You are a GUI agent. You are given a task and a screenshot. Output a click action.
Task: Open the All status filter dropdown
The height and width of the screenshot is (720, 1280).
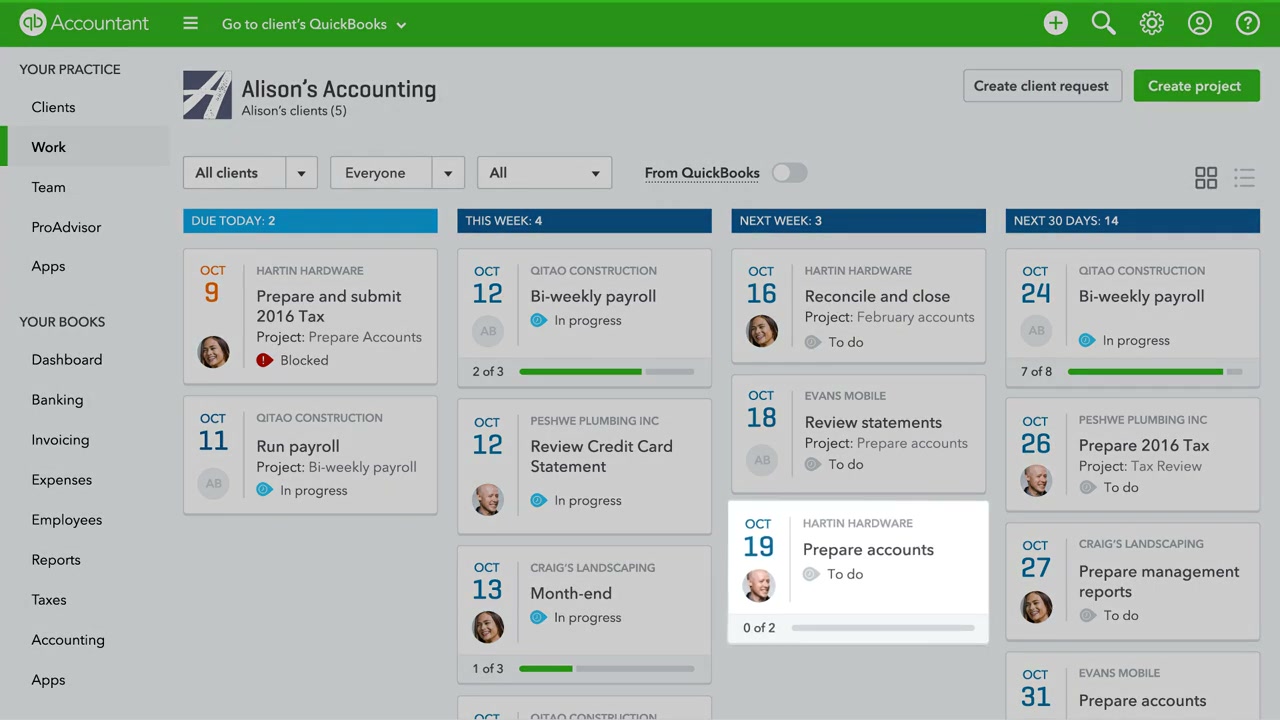tap(544, 173)
